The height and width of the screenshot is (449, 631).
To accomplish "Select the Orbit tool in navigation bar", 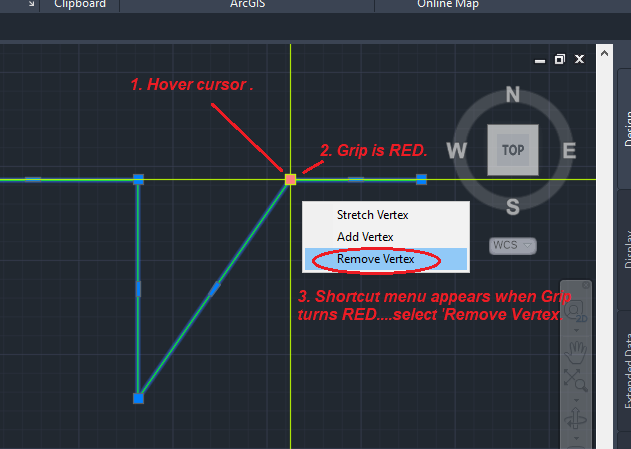I will click(575, 414).
